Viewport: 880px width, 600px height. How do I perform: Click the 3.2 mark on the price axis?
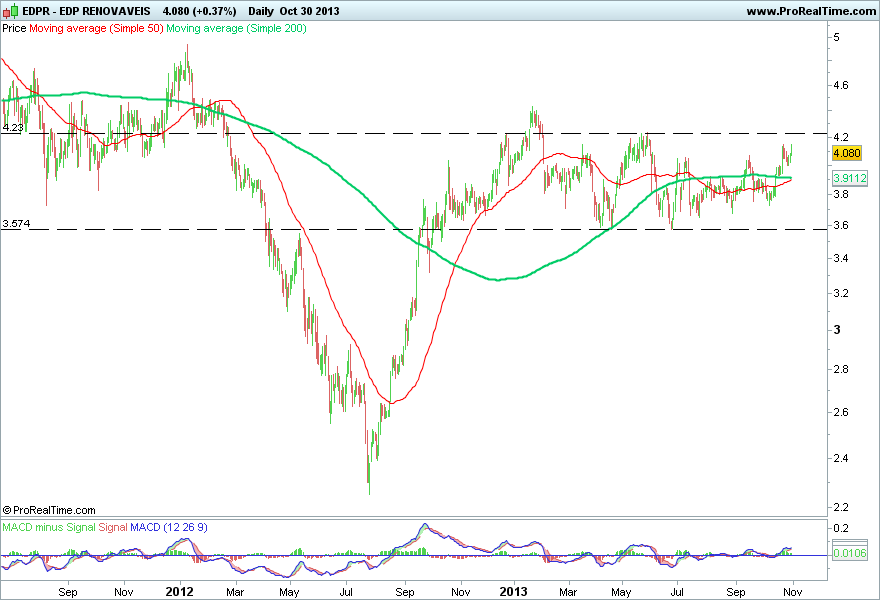[841, 293]
